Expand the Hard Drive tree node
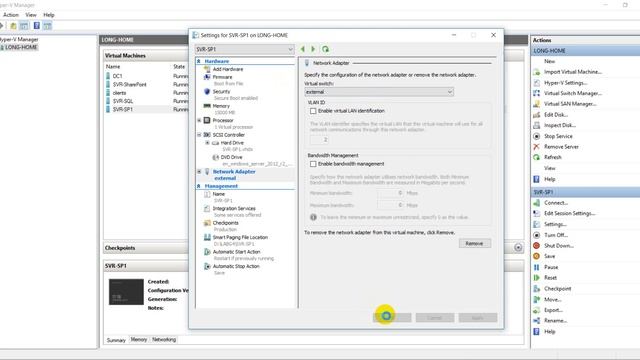This screenshot has height=360, width=640. 207,143
